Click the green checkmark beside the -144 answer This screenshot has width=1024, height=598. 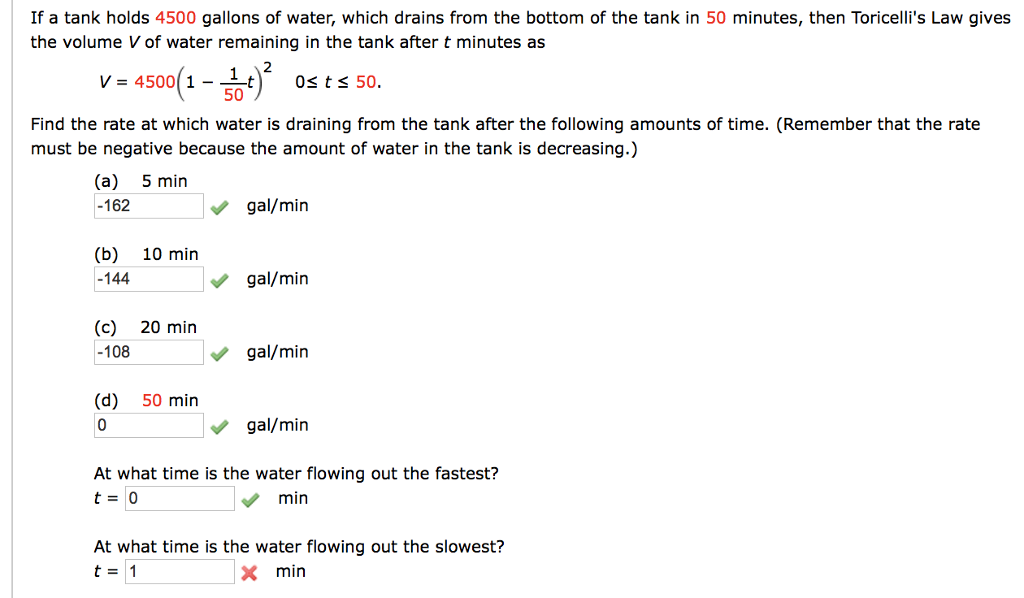point(219,278)
